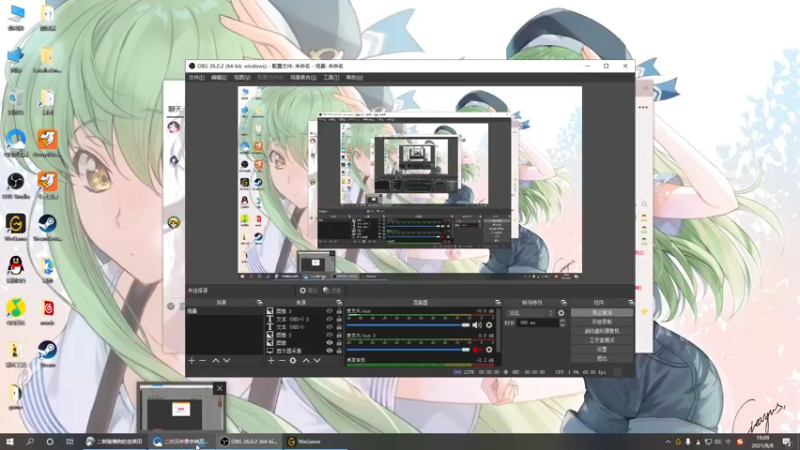Click 退出 to exit OBS
The height and width of the screenshot is (450, 800).
click(x=602, y=358)
